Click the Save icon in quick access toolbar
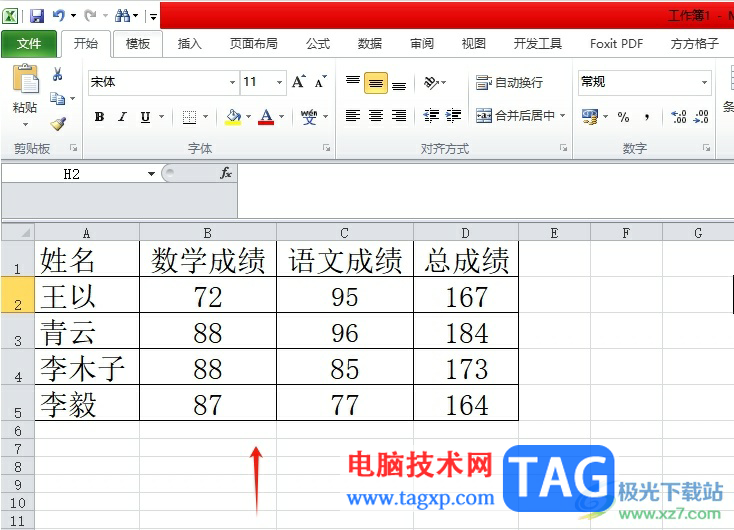This screenshot has width=734, height=530. pos(37,16)
